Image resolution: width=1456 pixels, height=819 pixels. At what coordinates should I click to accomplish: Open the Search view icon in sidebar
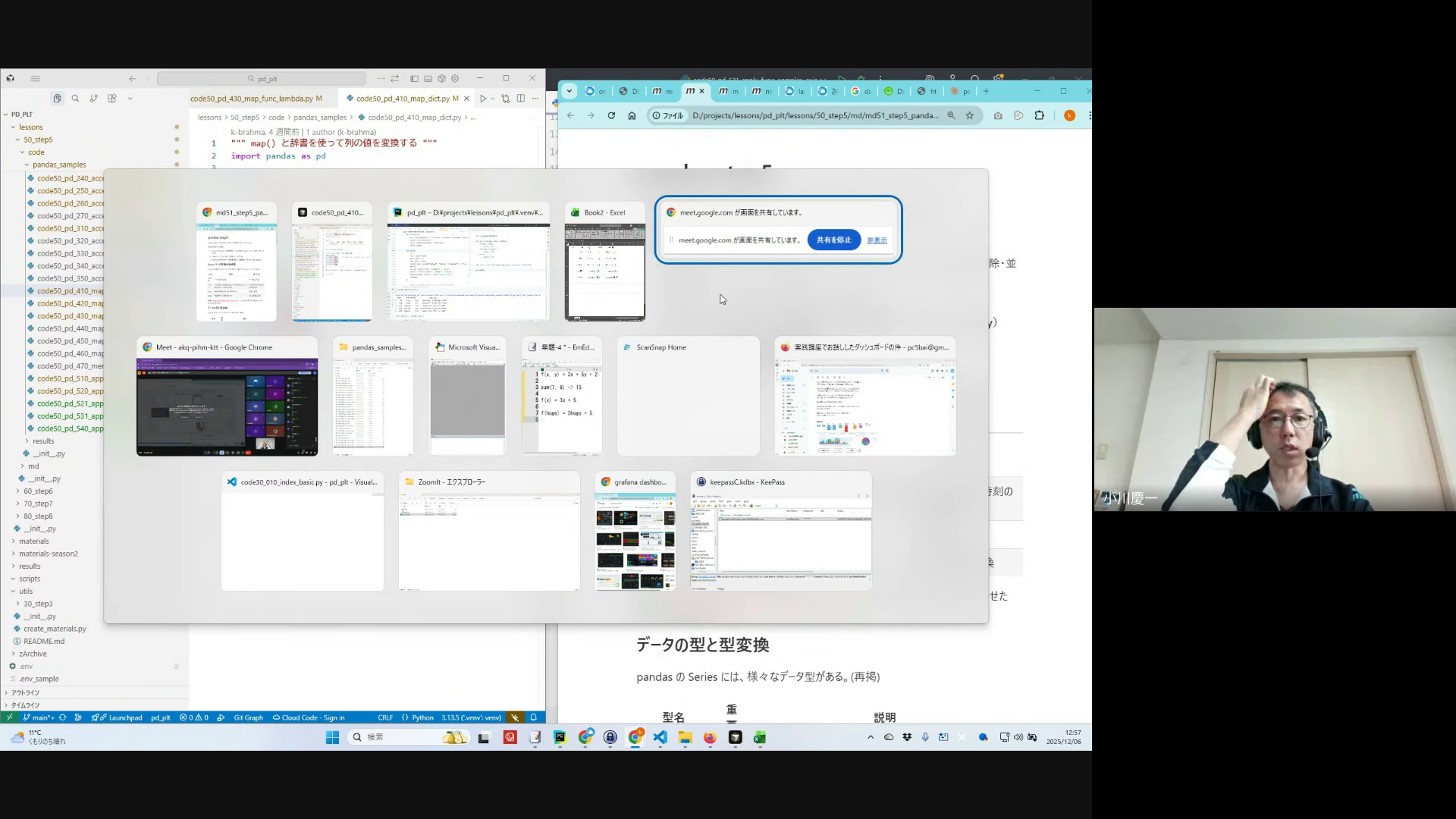coord(75,99)
